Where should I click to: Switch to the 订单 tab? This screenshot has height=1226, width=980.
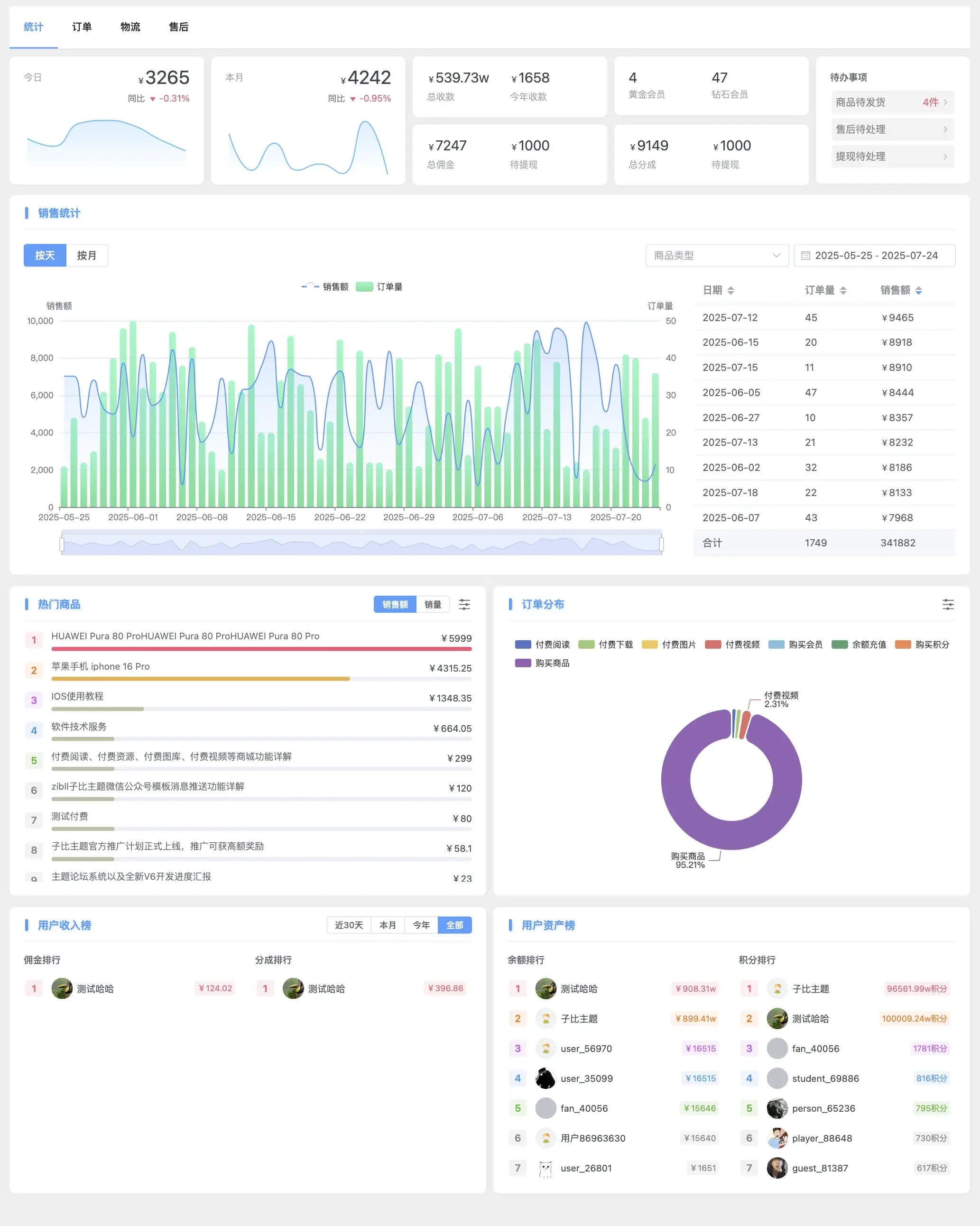tap(82, 27)
